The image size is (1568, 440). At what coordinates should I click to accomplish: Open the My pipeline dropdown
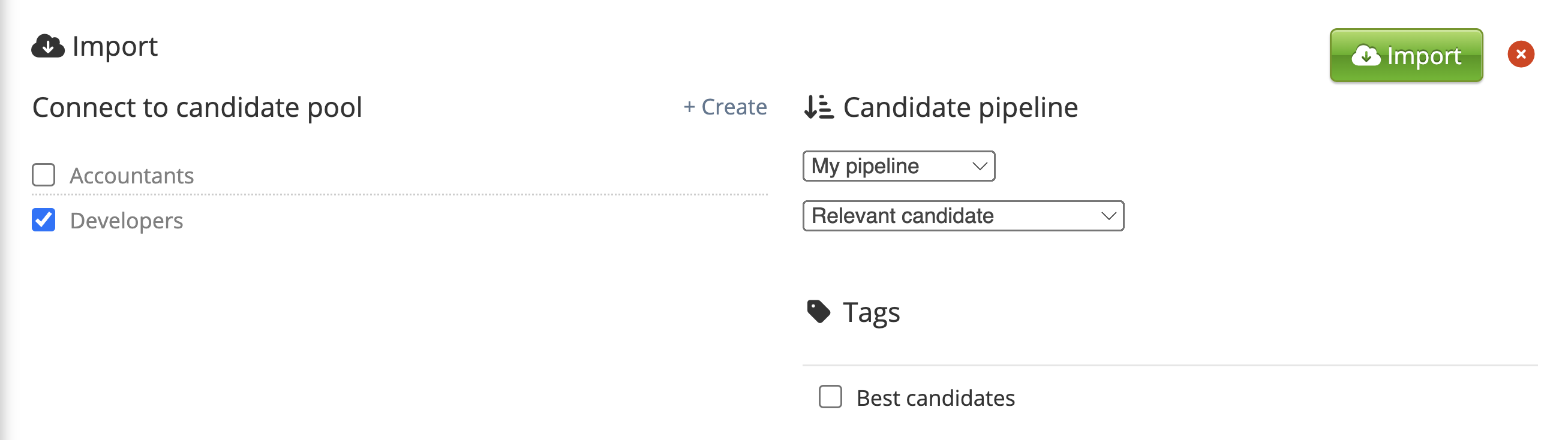pos(899,166)
